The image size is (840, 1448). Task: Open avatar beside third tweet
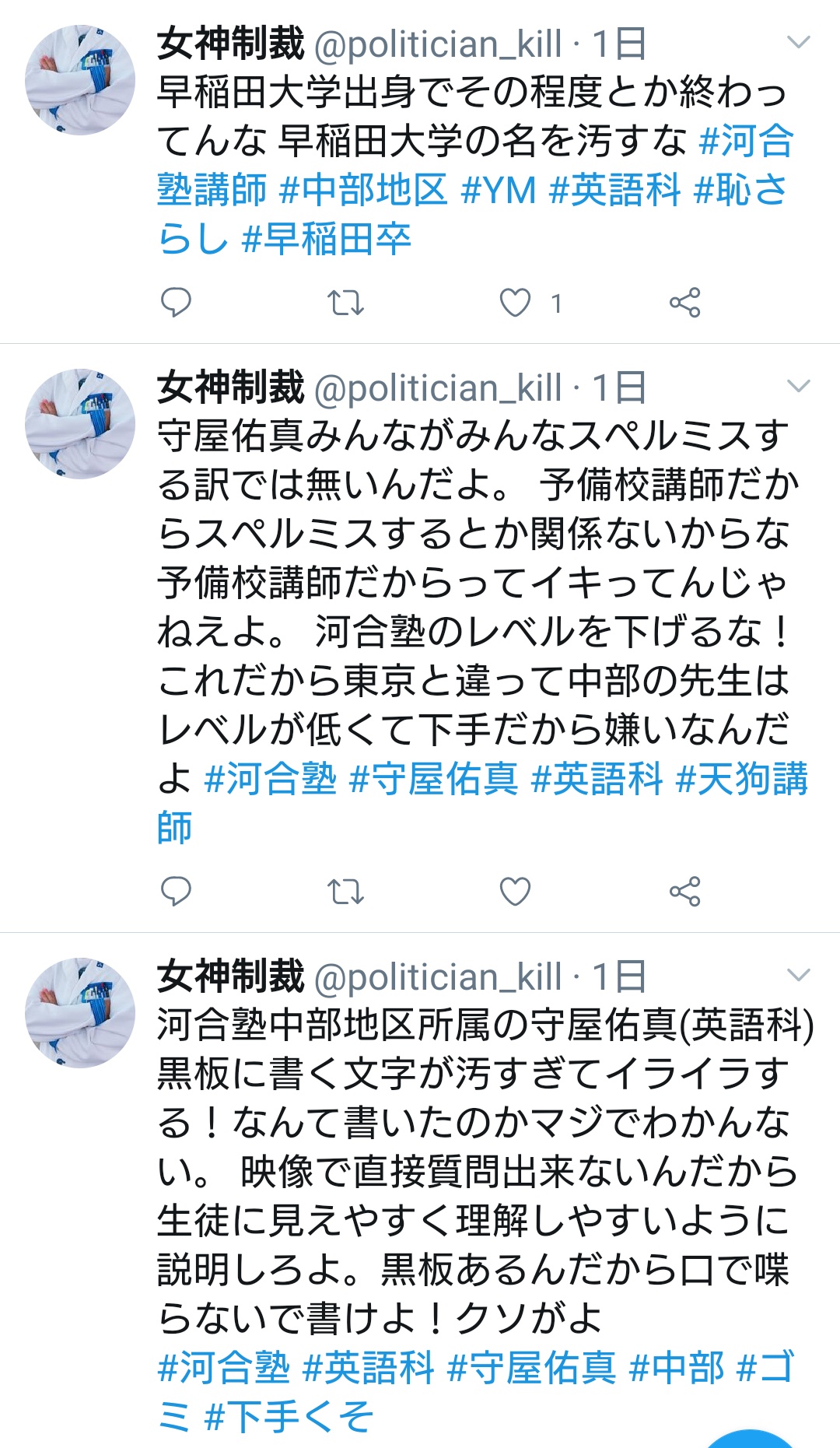[x=80, y=1013]
